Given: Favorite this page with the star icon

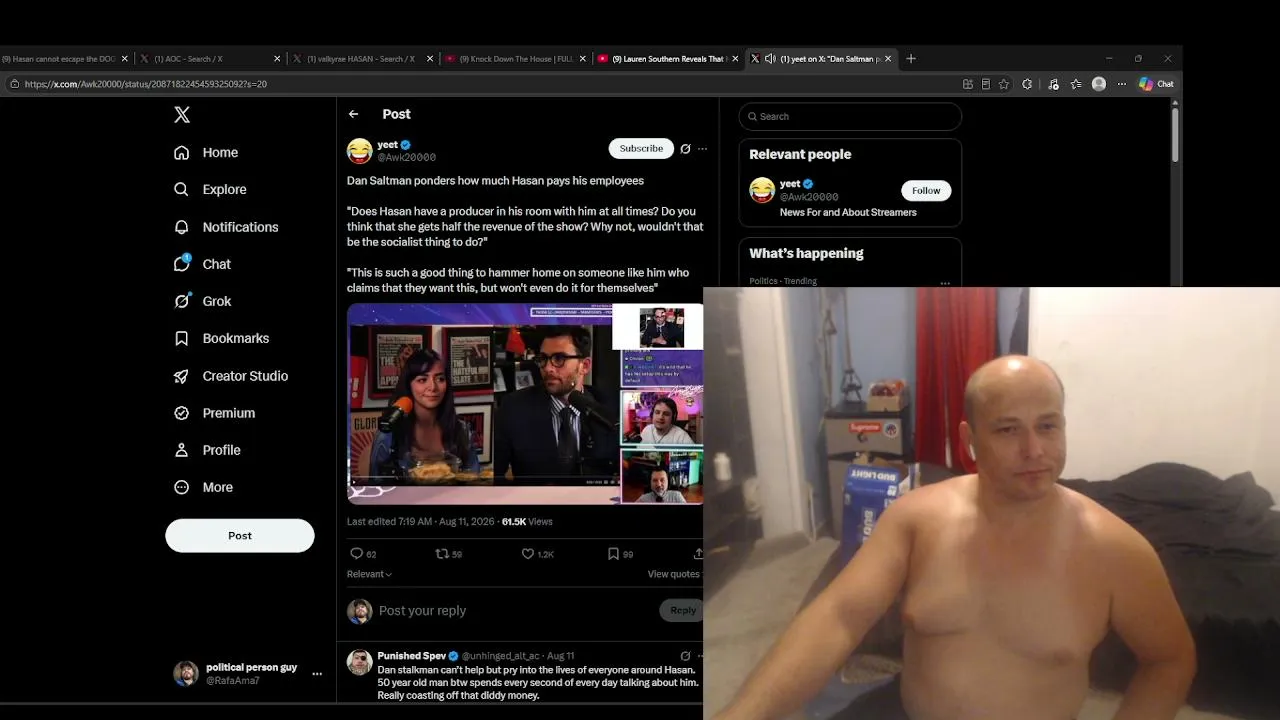Looking at the screenshot, I should [1004, 84].
